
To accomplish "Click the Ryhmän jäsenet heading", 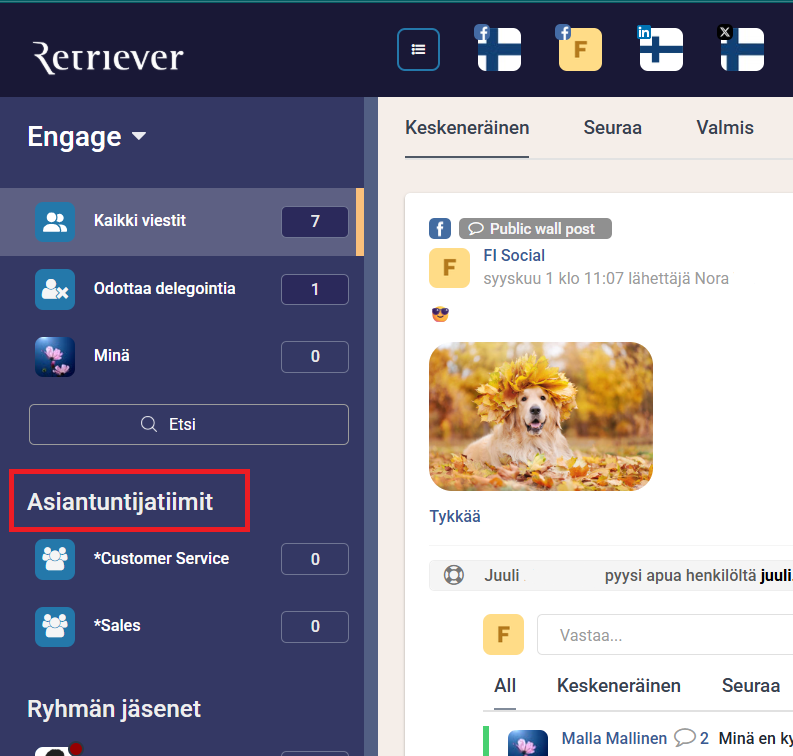I will [x=114, y=709].
